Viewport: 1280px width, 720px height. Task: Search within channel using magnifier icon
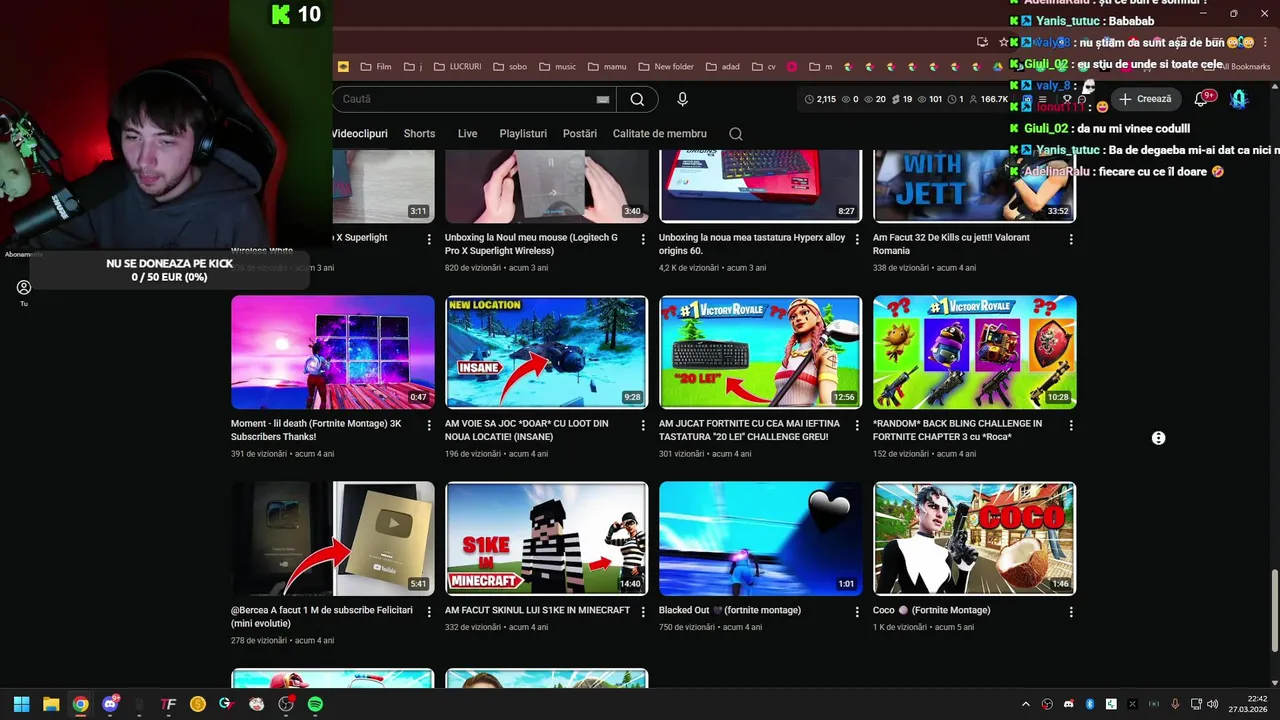(736, 134)
